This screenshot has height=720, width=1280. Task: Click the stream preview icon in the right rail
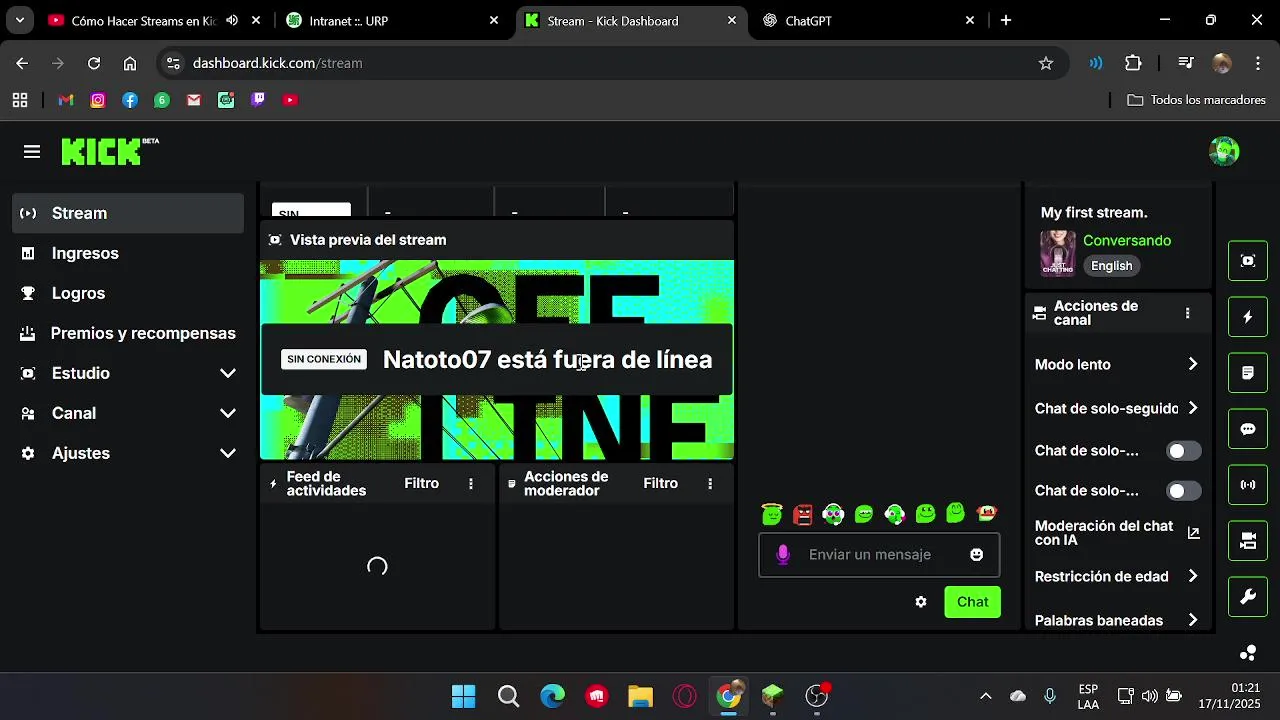coord(1248,261)
